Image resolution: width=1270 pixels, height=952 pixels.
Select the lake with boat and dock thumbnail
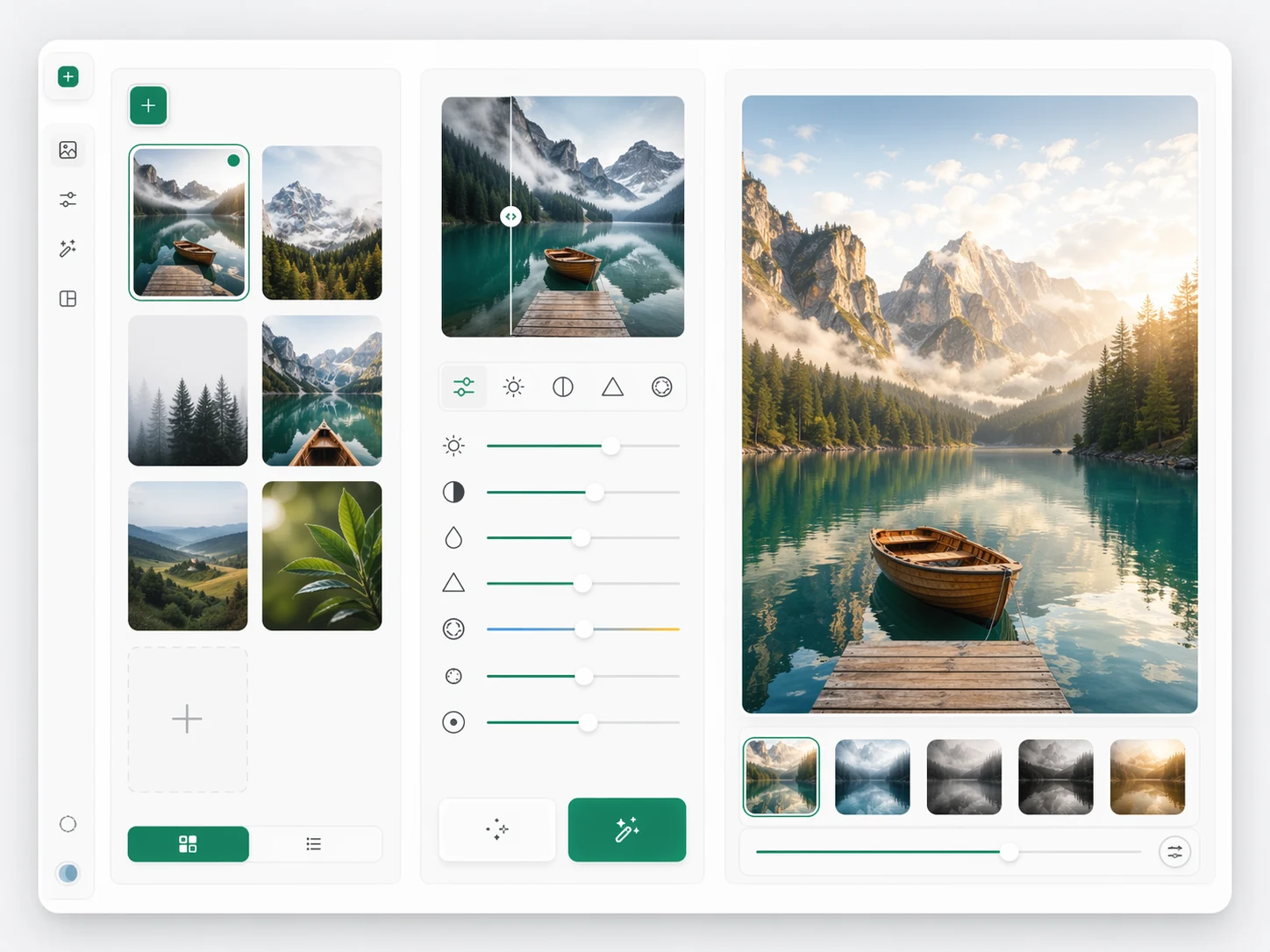(189, 223)
